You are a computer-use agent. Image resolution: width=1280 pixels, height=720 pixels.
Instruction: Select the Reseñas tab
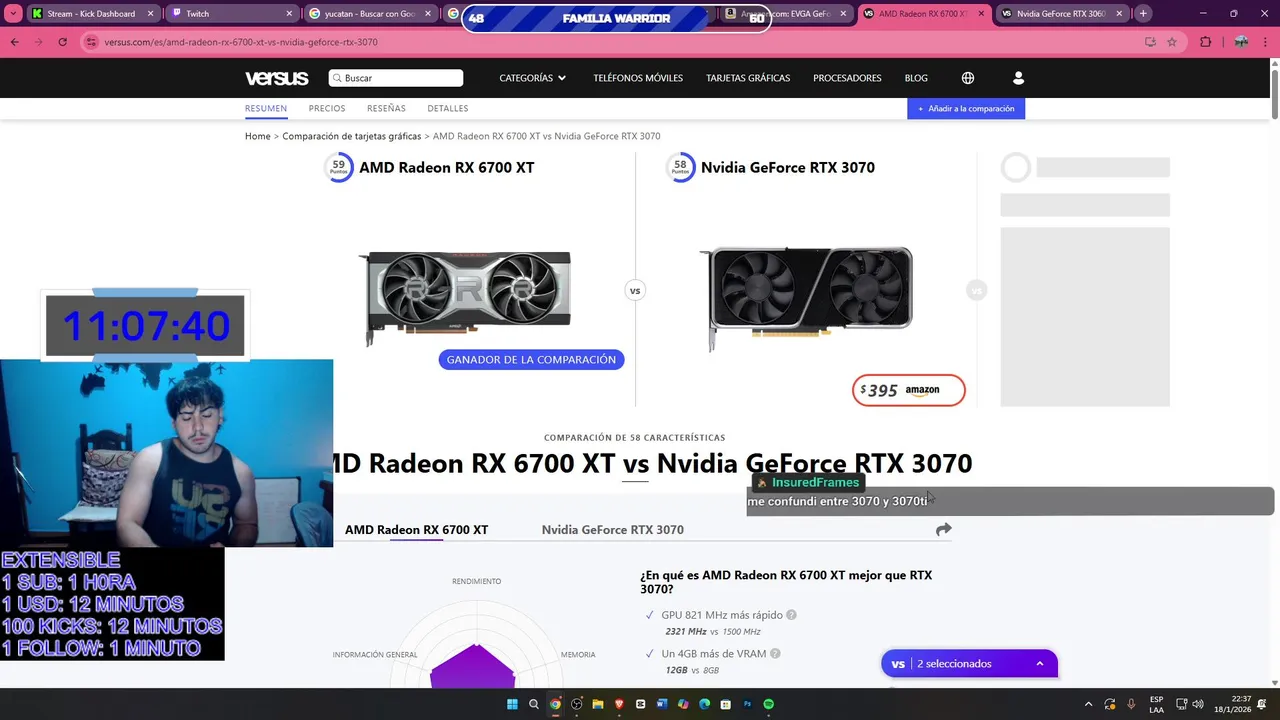[x=386, y=108]
